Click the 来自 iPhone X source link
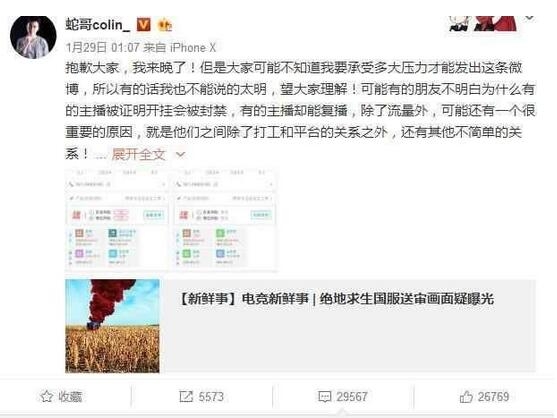The width and height of the screenshot is (557, 418). coord(179,47)
